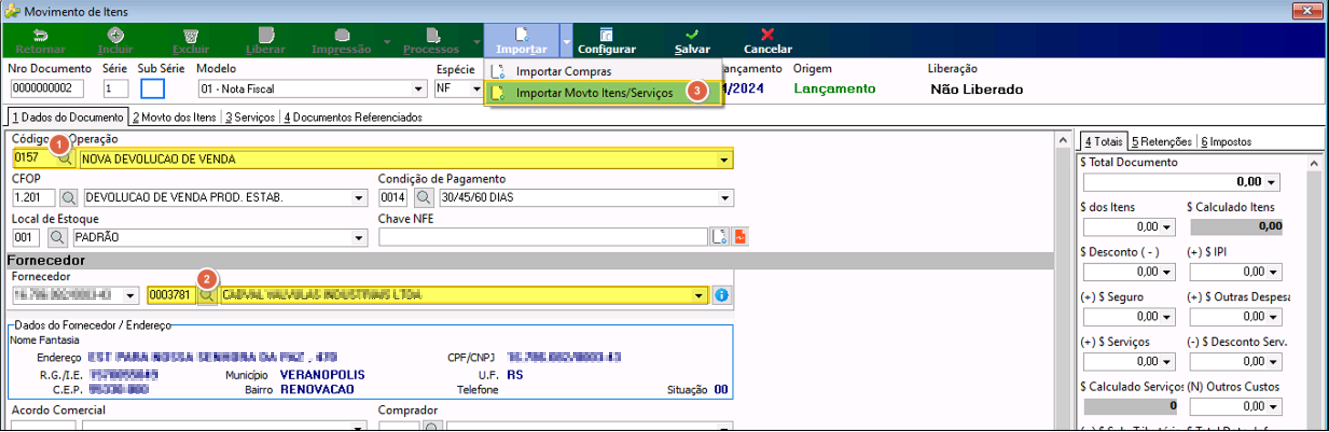Click the Operação code field 0157

click(x=34, y=159)
